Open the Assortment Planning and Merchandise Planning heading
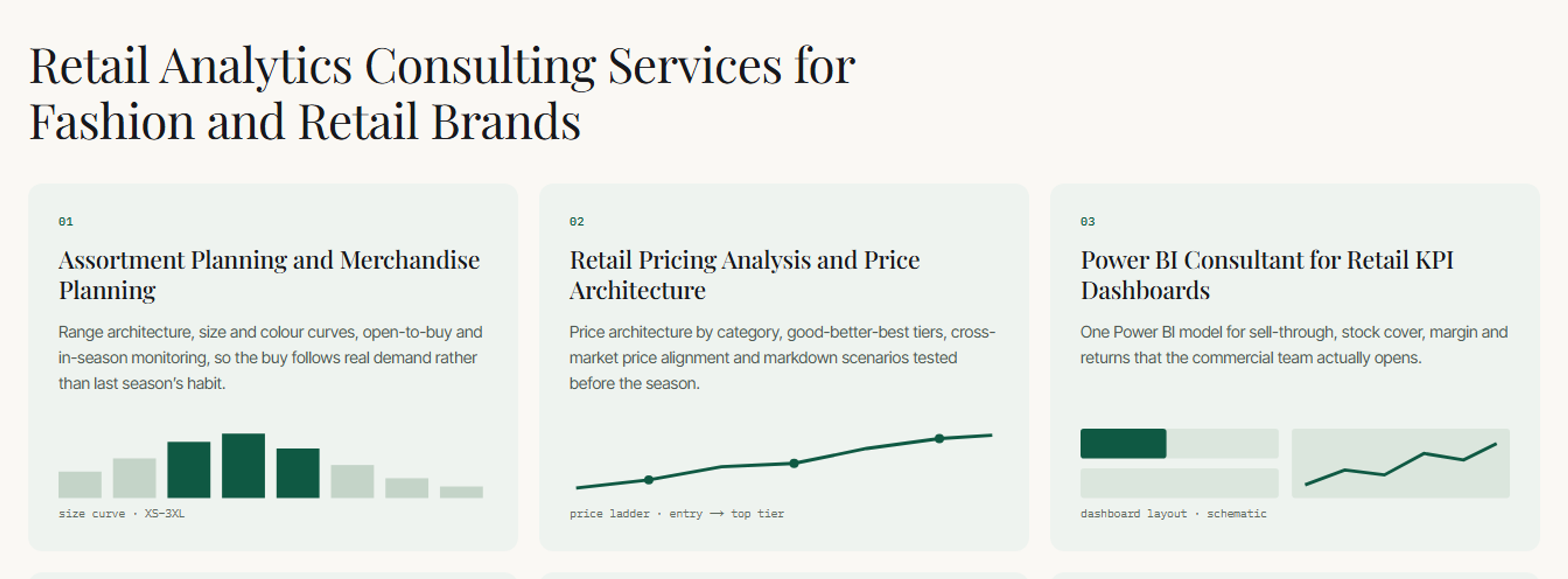The width and height of the screenshot is (1568, 579). 269,275
